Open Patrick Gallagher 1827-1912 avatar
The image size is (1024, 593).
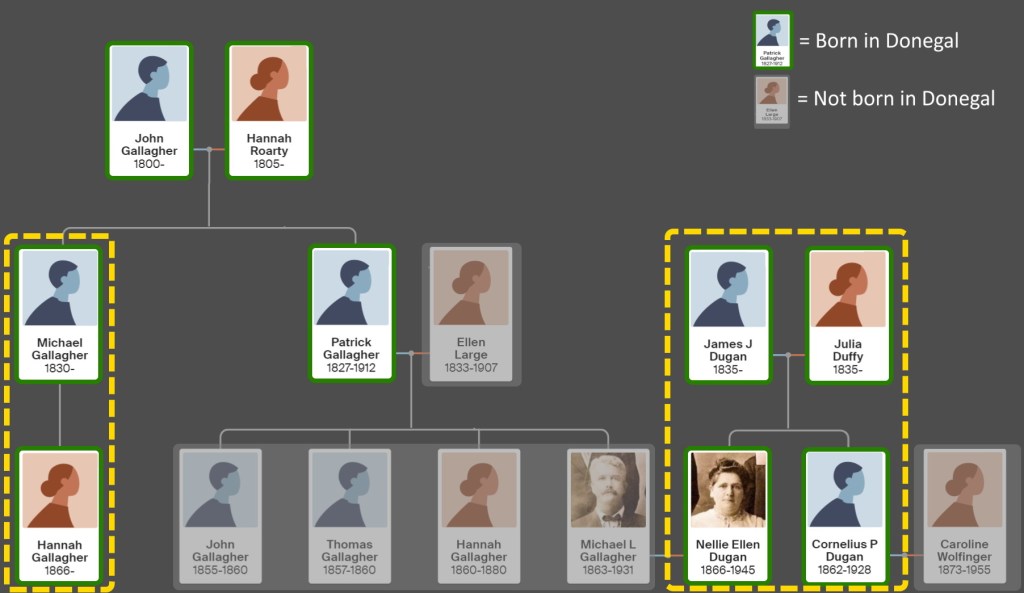[351, 288]
